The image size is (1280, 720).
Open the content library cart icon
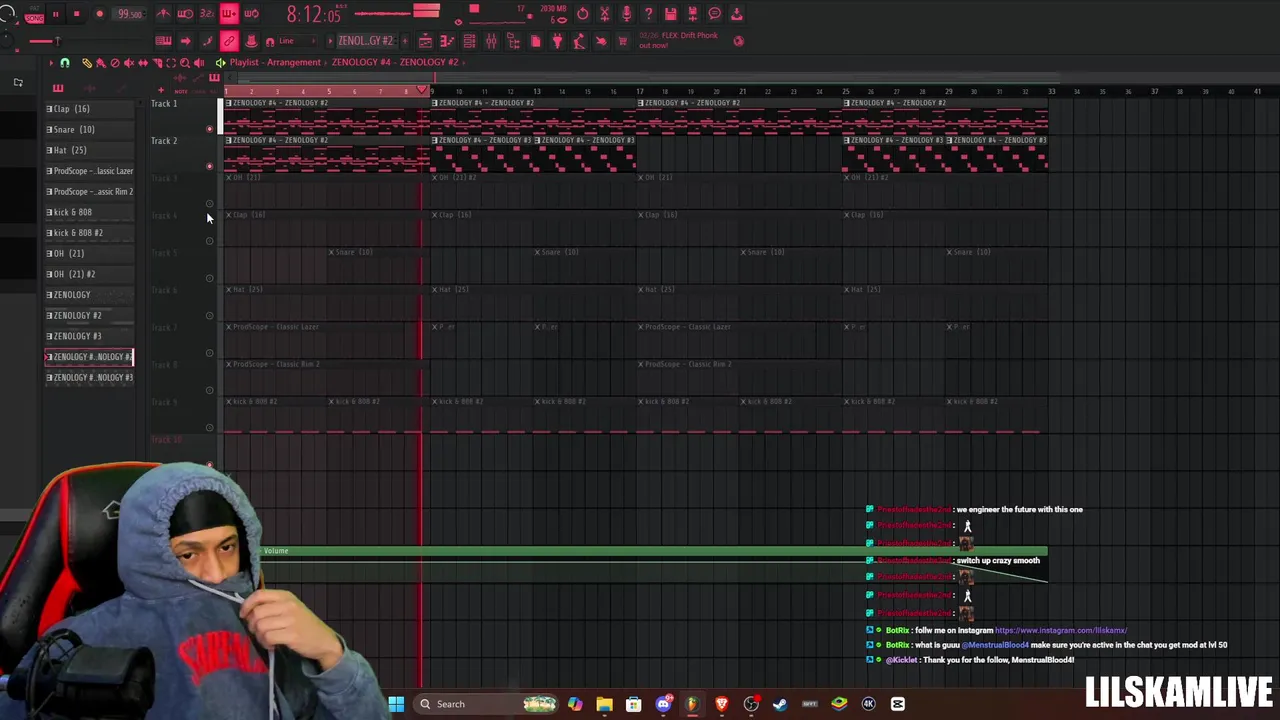[x=623, y=41]
